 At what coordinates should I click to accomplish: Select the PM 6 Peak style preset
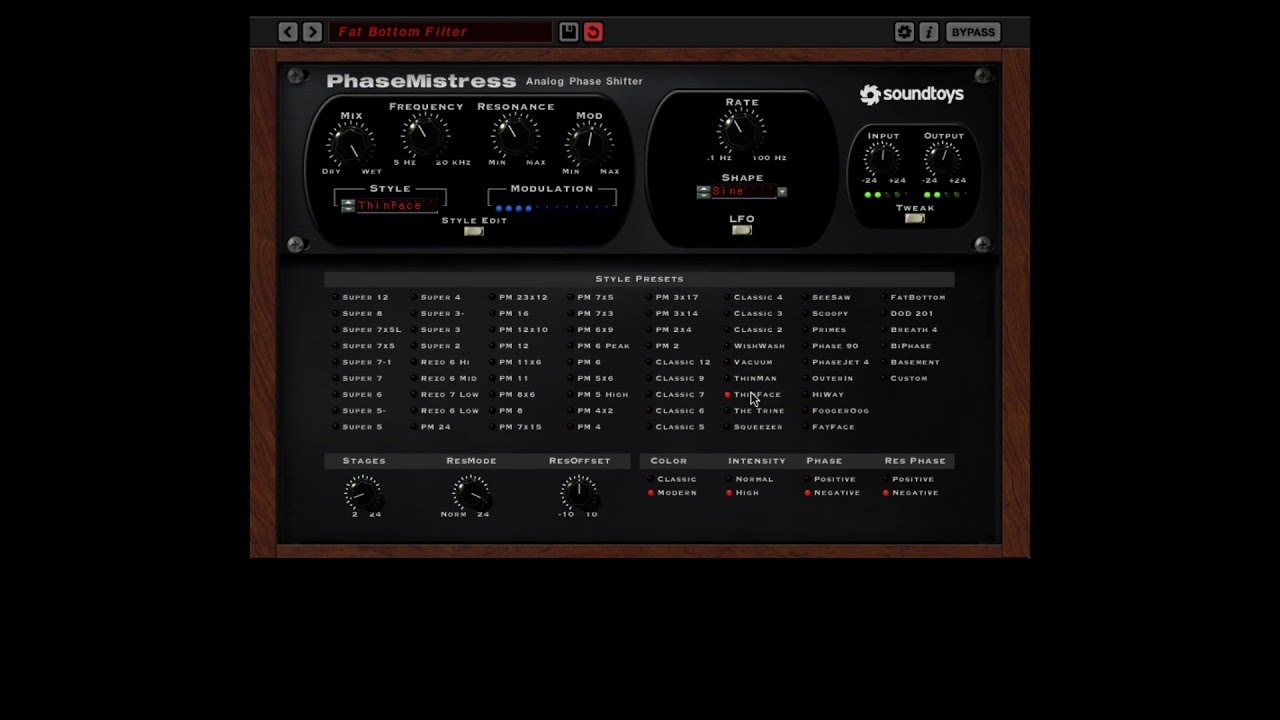[599, 346]
